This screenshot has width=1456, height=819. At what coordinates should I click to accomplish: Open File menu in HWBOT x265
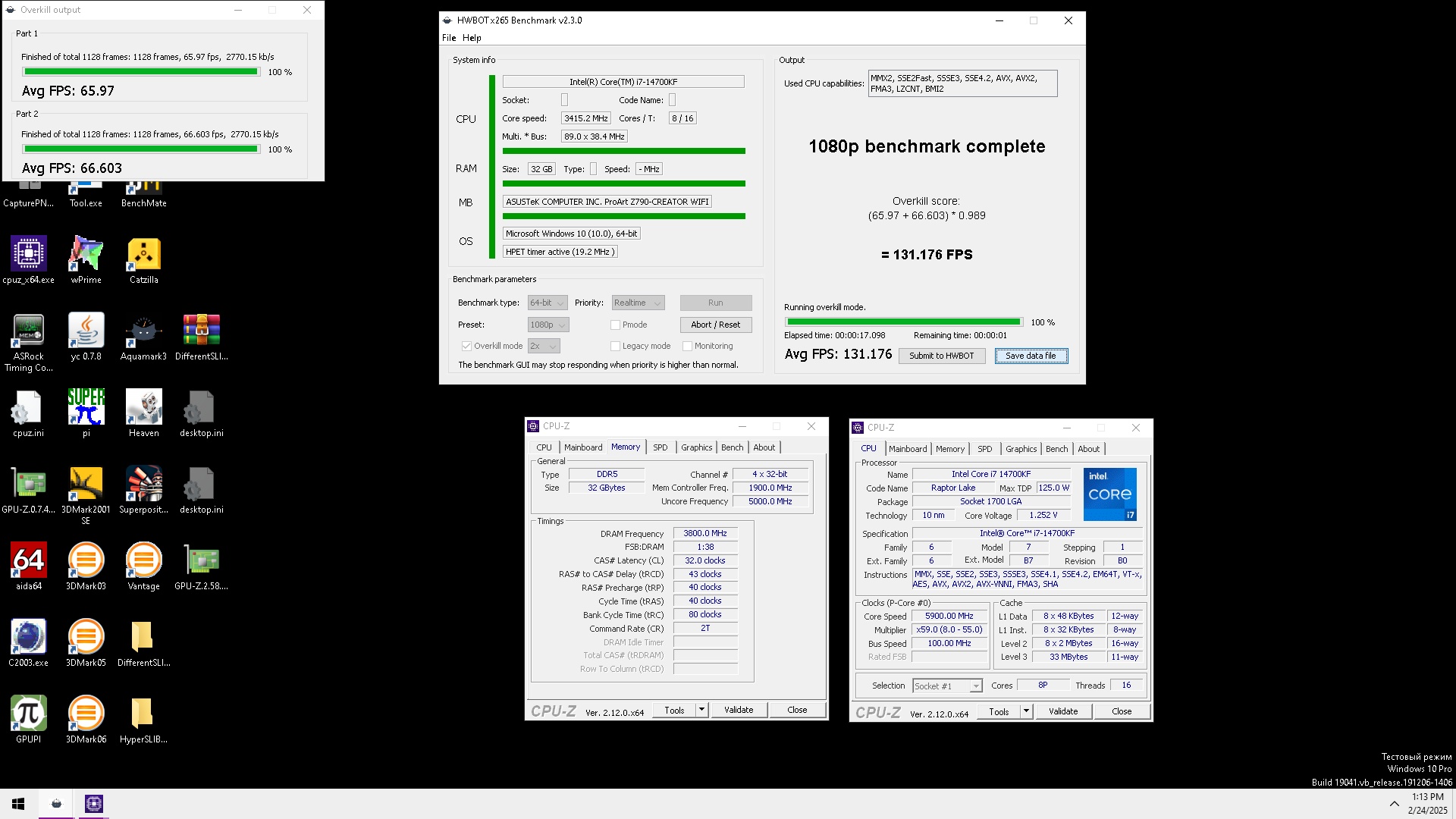(x=449, y=38)
